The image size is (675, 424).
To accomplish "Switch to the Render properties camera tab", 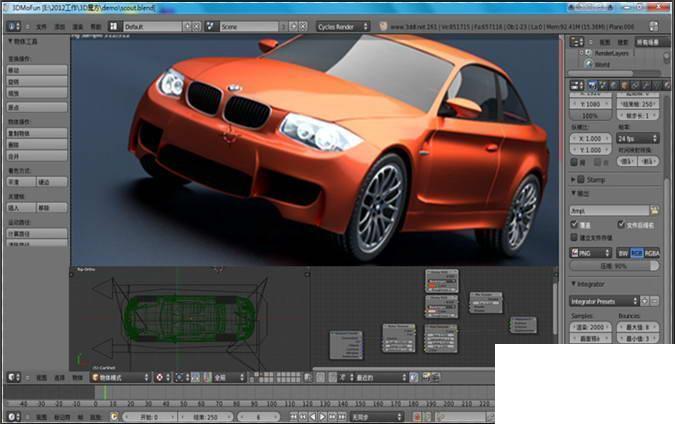I will coord(593,86).
